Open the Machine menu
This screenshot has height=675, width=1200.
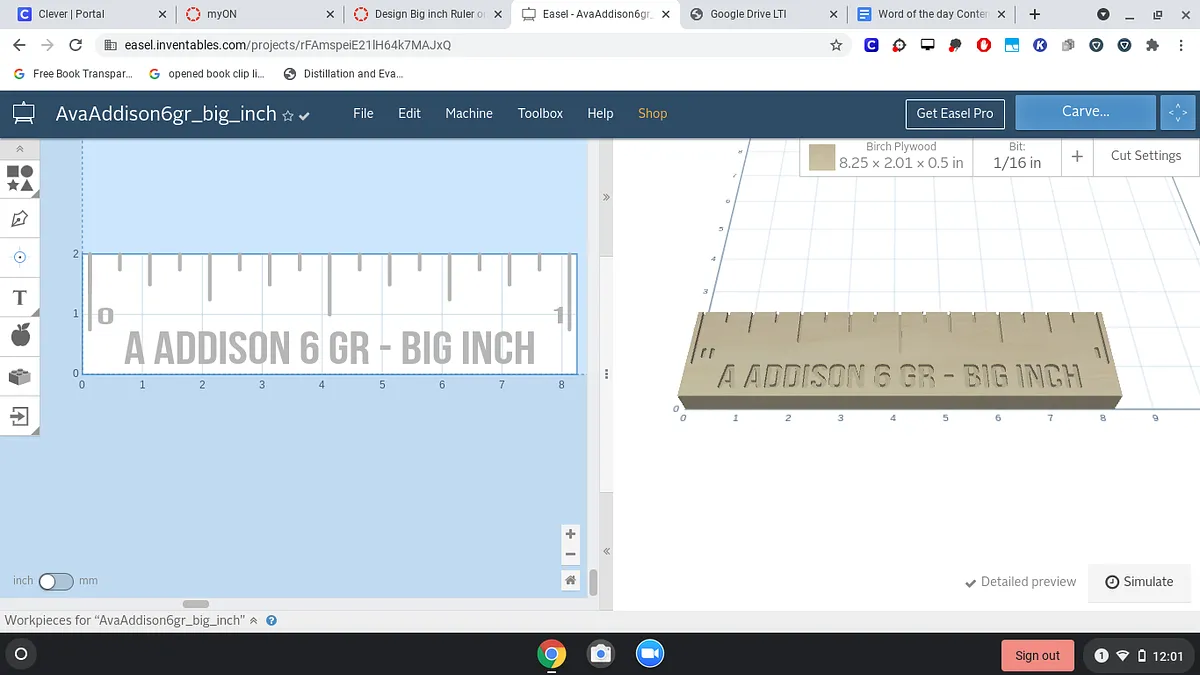468,113
